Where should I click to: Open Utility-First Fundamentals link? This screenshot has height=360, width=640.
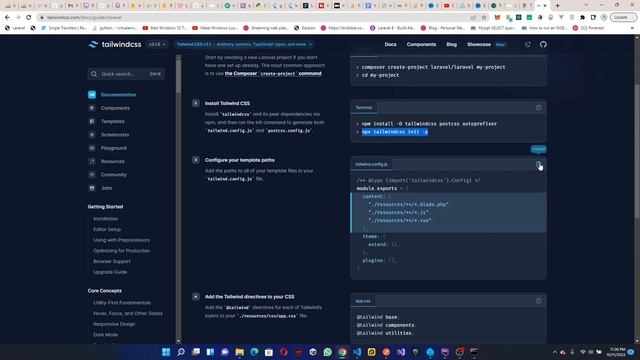point(122,303)
